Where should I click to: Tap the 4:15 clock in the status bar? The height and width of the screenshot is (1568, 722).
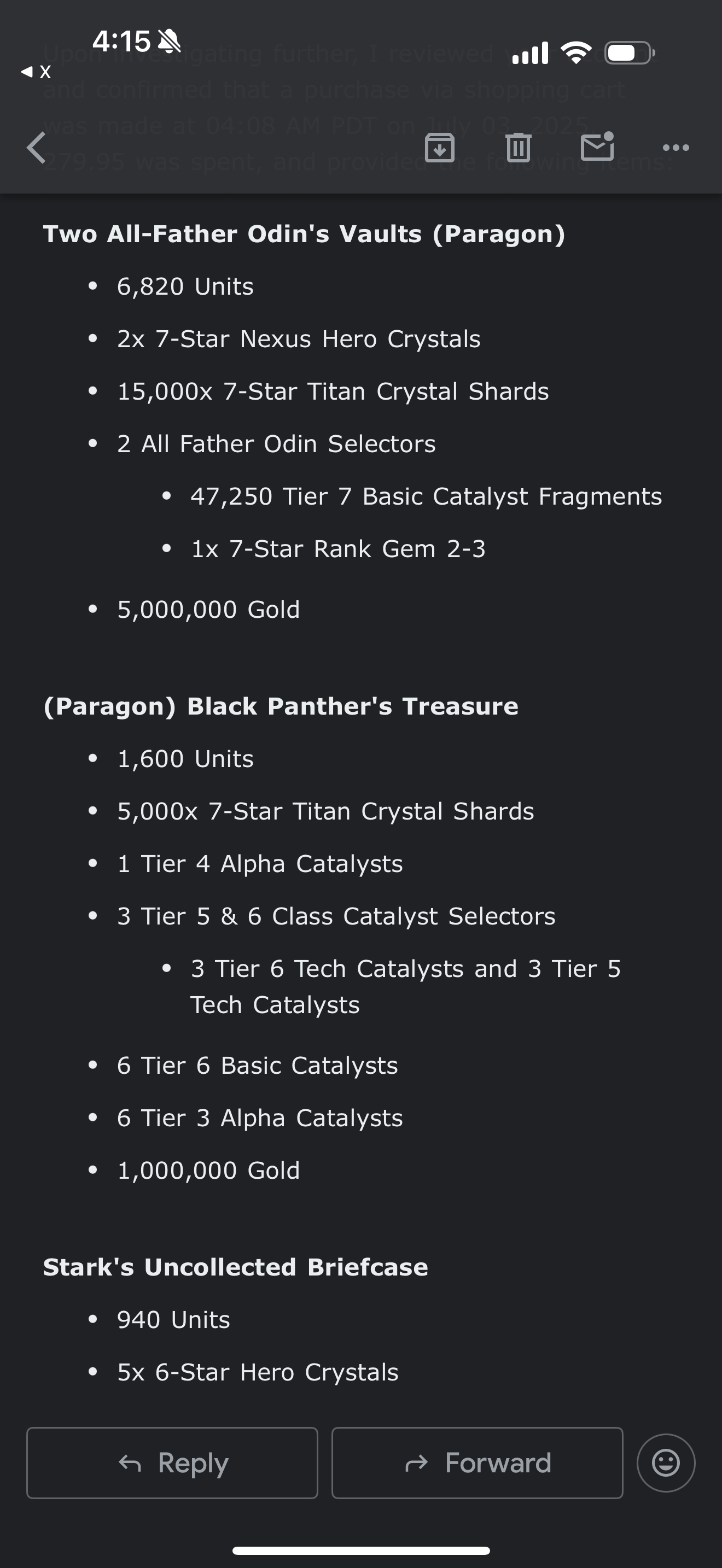point(121,42)
